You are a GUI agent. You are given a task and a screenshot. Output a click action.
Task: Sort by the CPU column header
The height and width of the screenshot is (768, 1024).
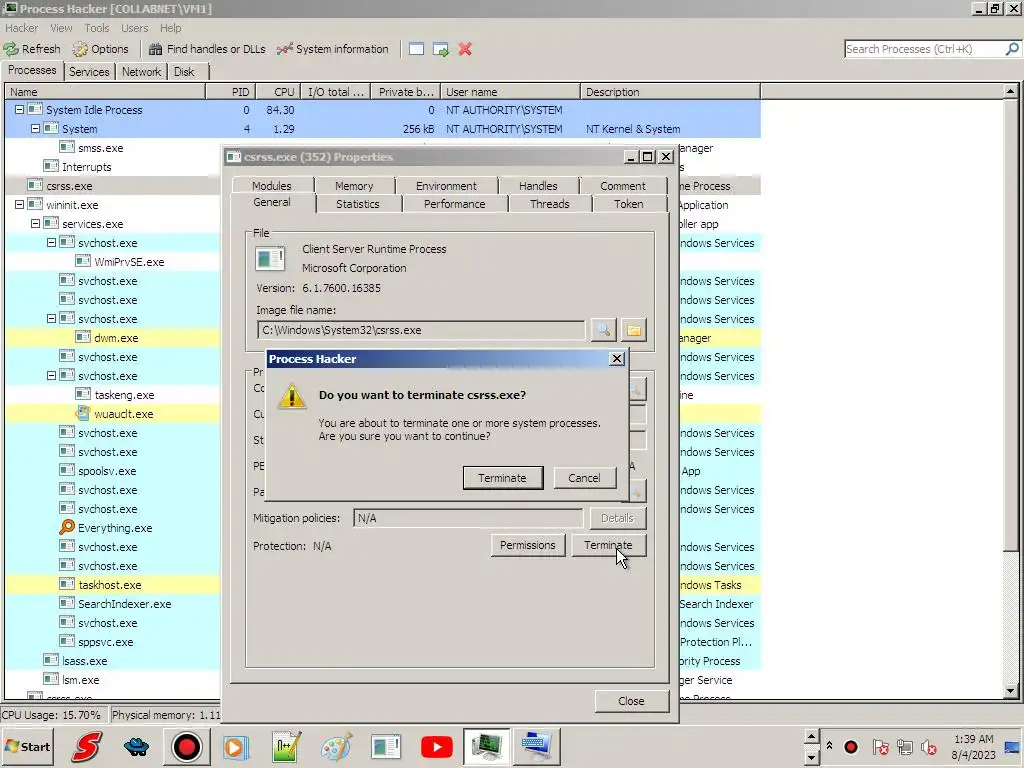(x=280, y=92)
